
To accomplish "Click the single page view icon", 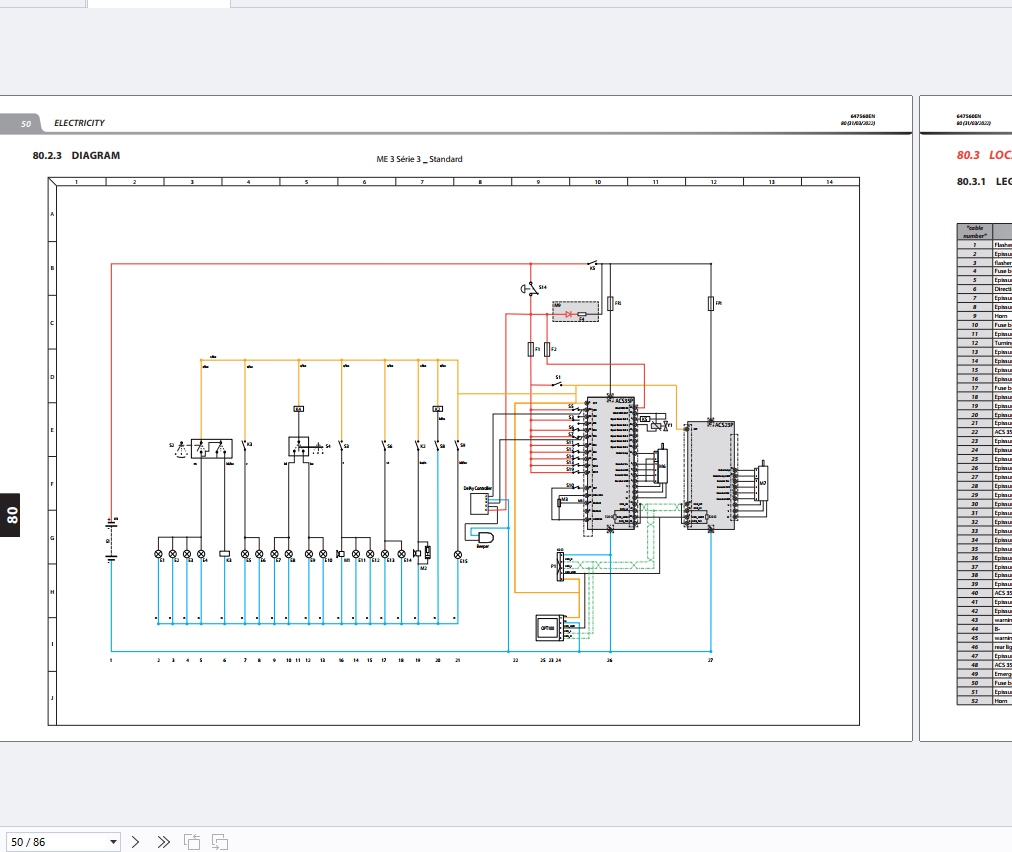I will 192,842.
